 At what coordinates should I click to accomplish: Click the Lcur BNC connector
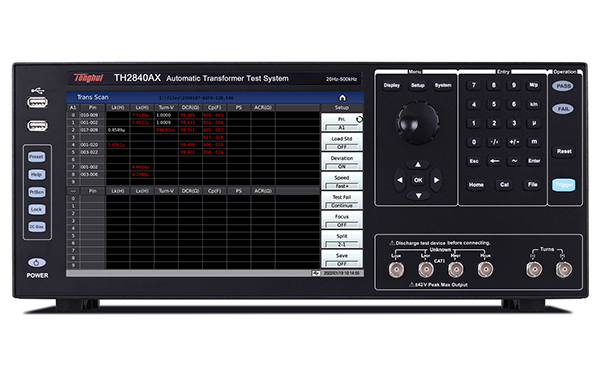[x=396, y=269]
